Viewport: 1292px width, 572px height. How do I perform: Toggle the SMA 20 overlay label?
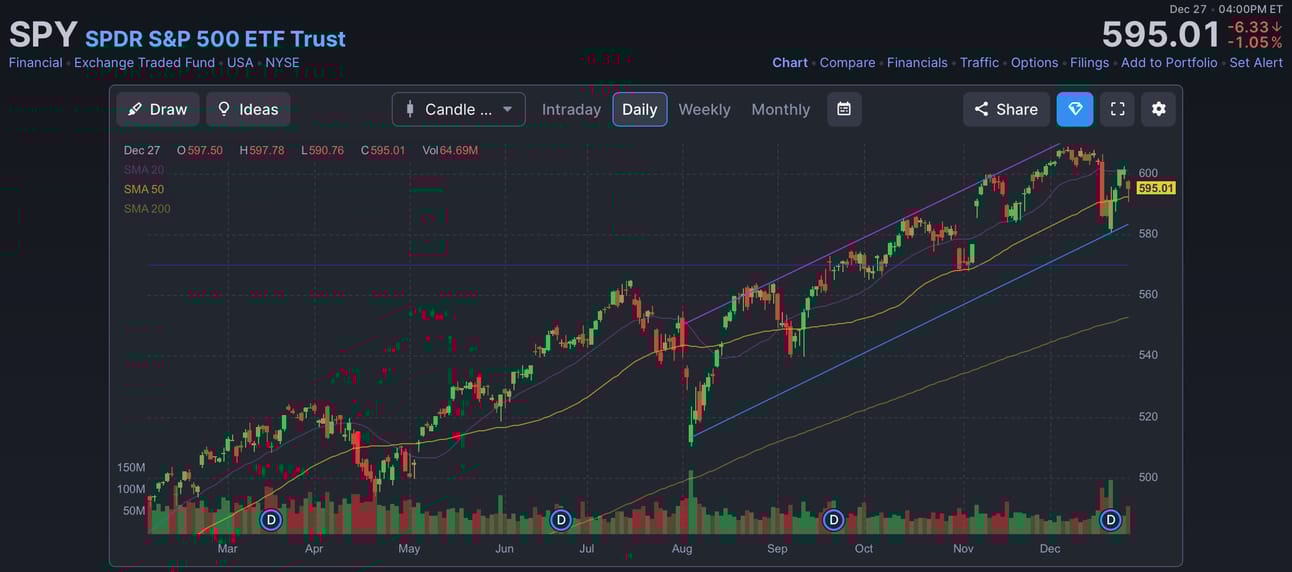(x=144, y=170)
